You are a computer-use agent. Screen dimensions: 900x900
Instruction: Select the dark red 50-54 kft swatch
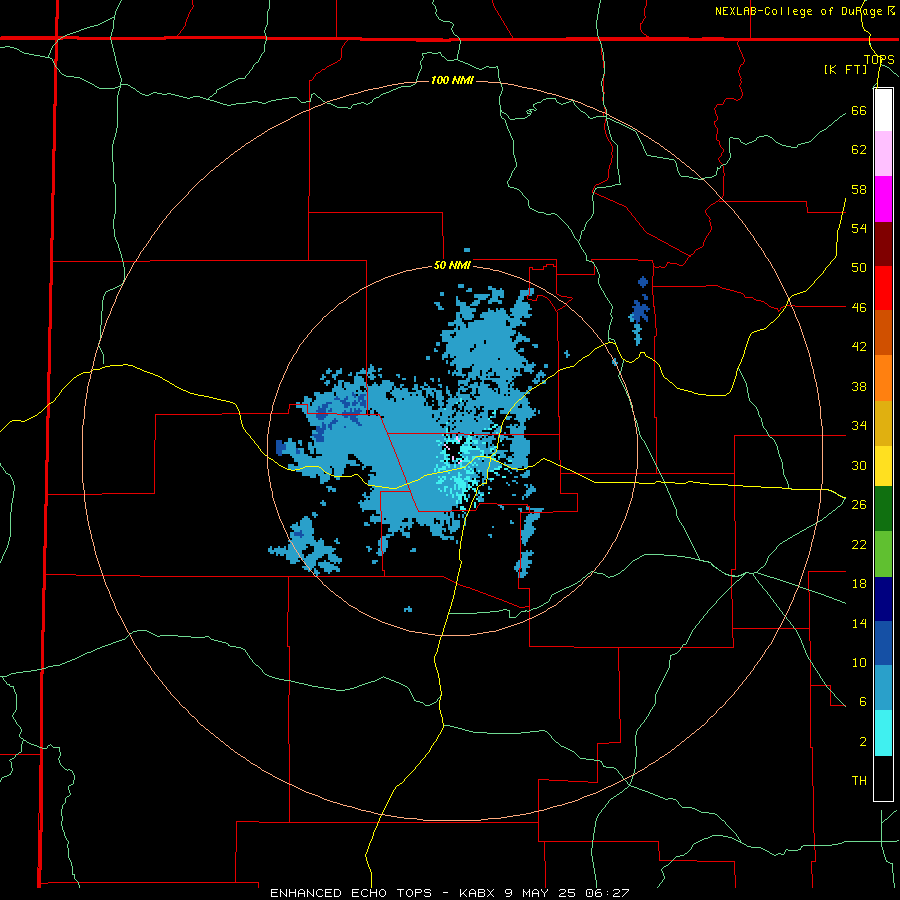point(883,245)
